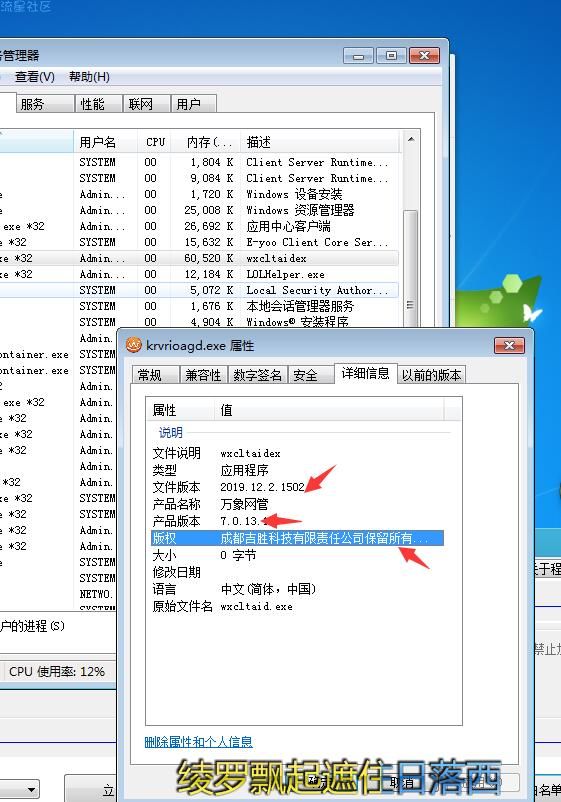Image resolution: width=561 pixels, height=802 pixels.
Task: Switch to the 服务 tab in Task Manager
Action: 45,104
